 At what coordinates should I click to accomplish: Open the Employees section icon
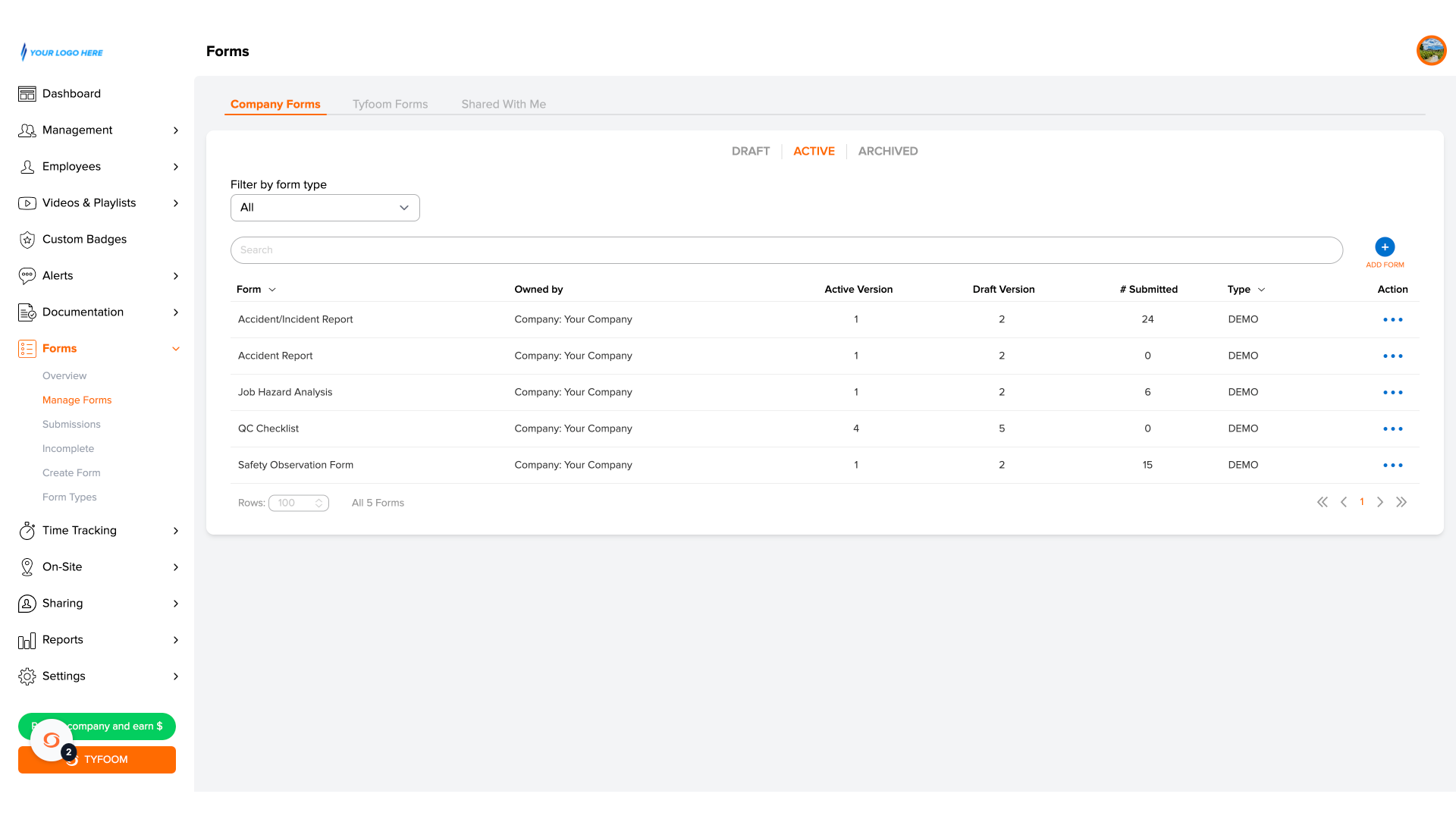point(27,167)
